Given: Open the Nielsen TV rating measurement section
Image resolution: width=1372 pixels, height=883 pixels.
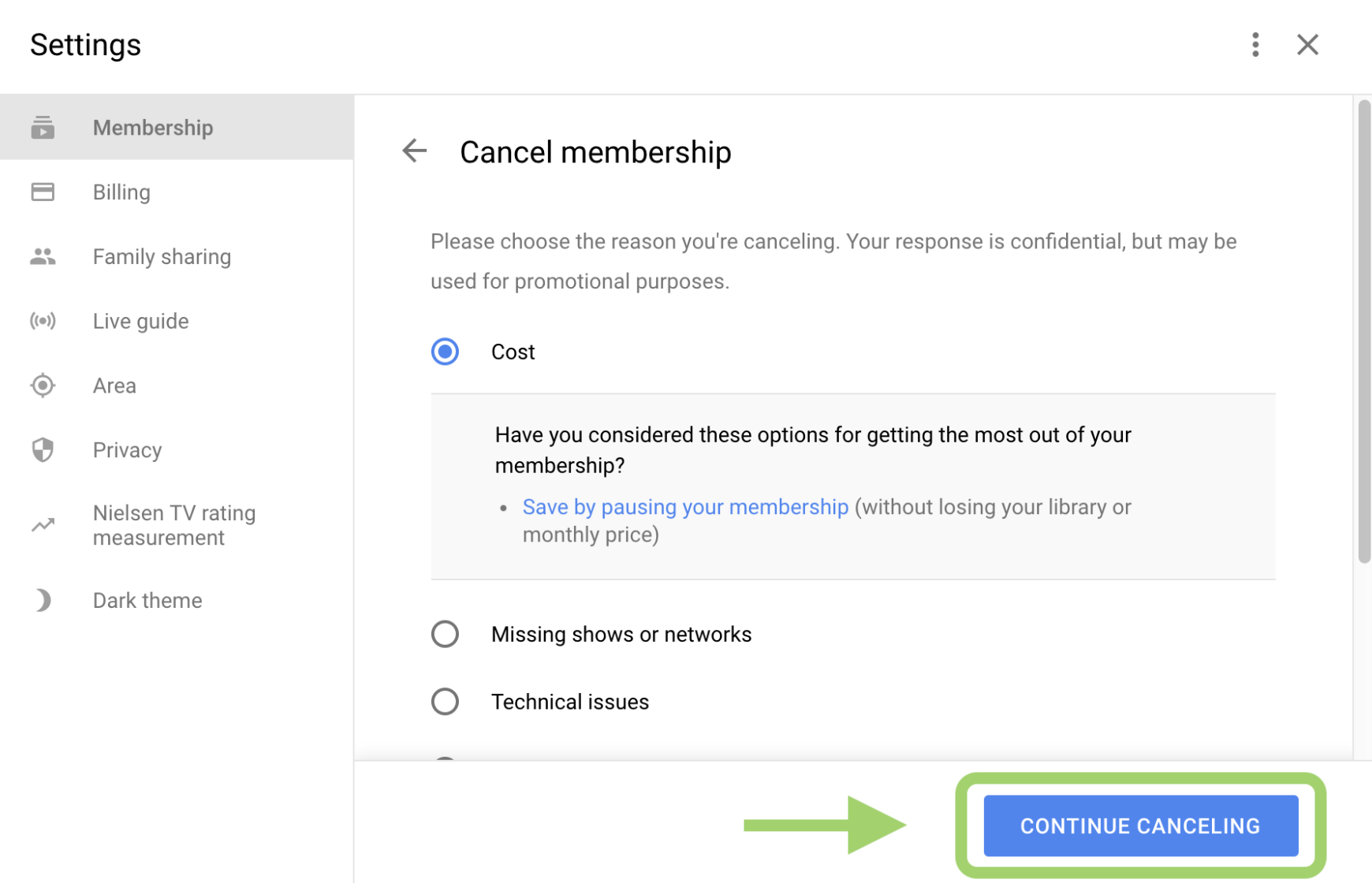Looking at the screenshot, I should (173, 524).
